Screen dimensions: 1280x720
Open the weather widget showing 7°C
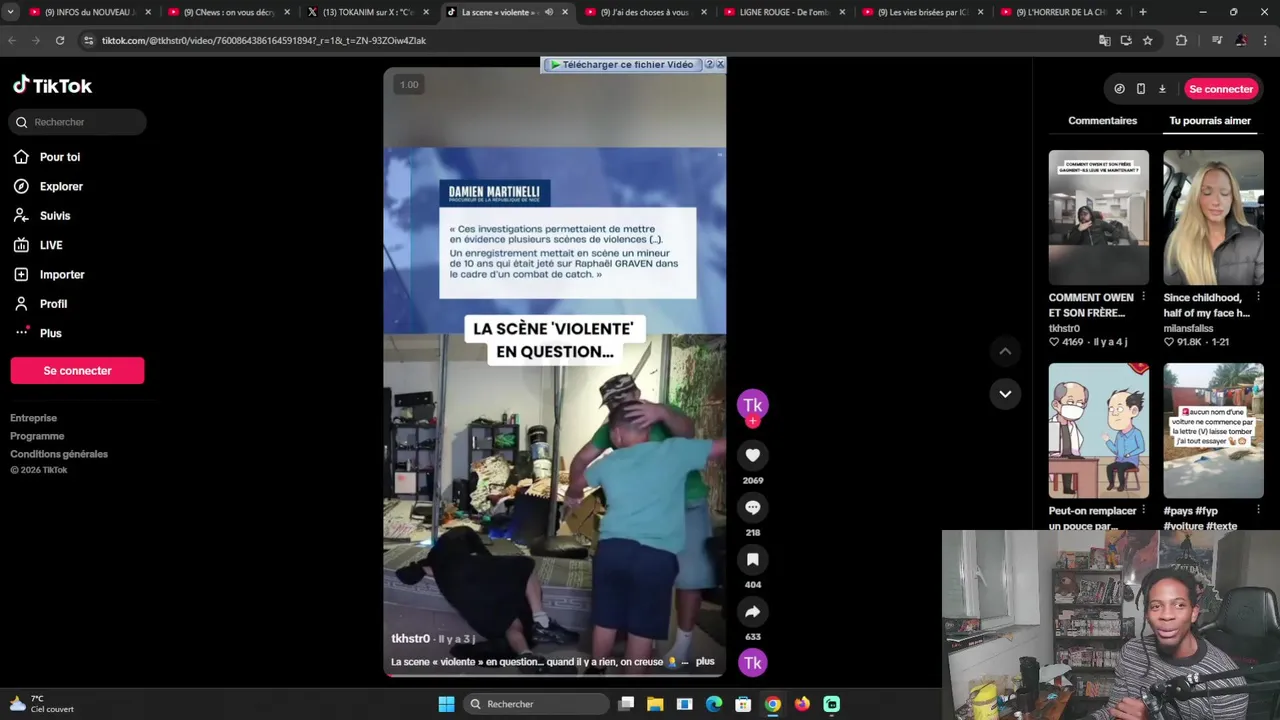(42, 704)
